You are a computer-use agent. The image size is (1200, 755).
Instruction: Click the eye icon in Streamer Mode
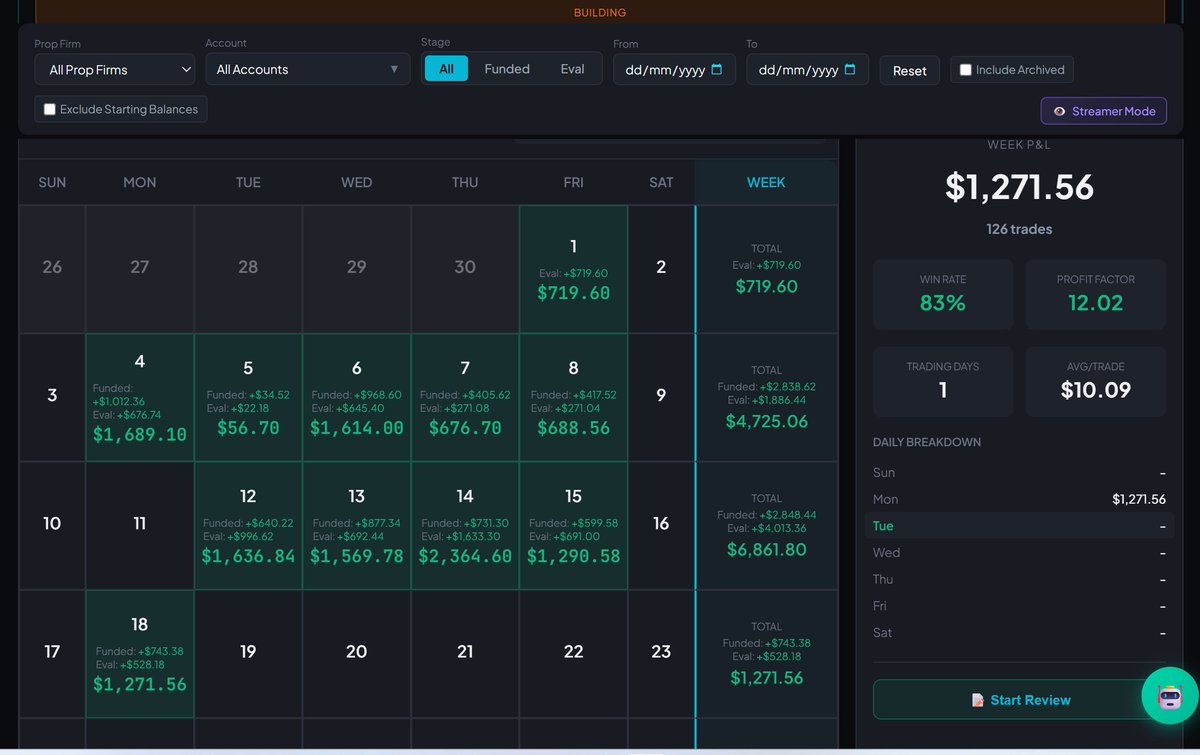[1060, 111]
